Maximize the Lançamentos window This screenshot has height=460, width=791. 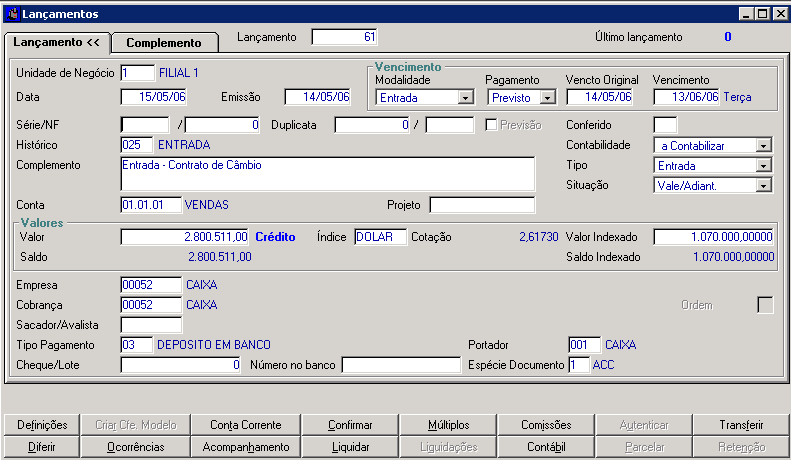pyautogui.click(x=763, y=14)
